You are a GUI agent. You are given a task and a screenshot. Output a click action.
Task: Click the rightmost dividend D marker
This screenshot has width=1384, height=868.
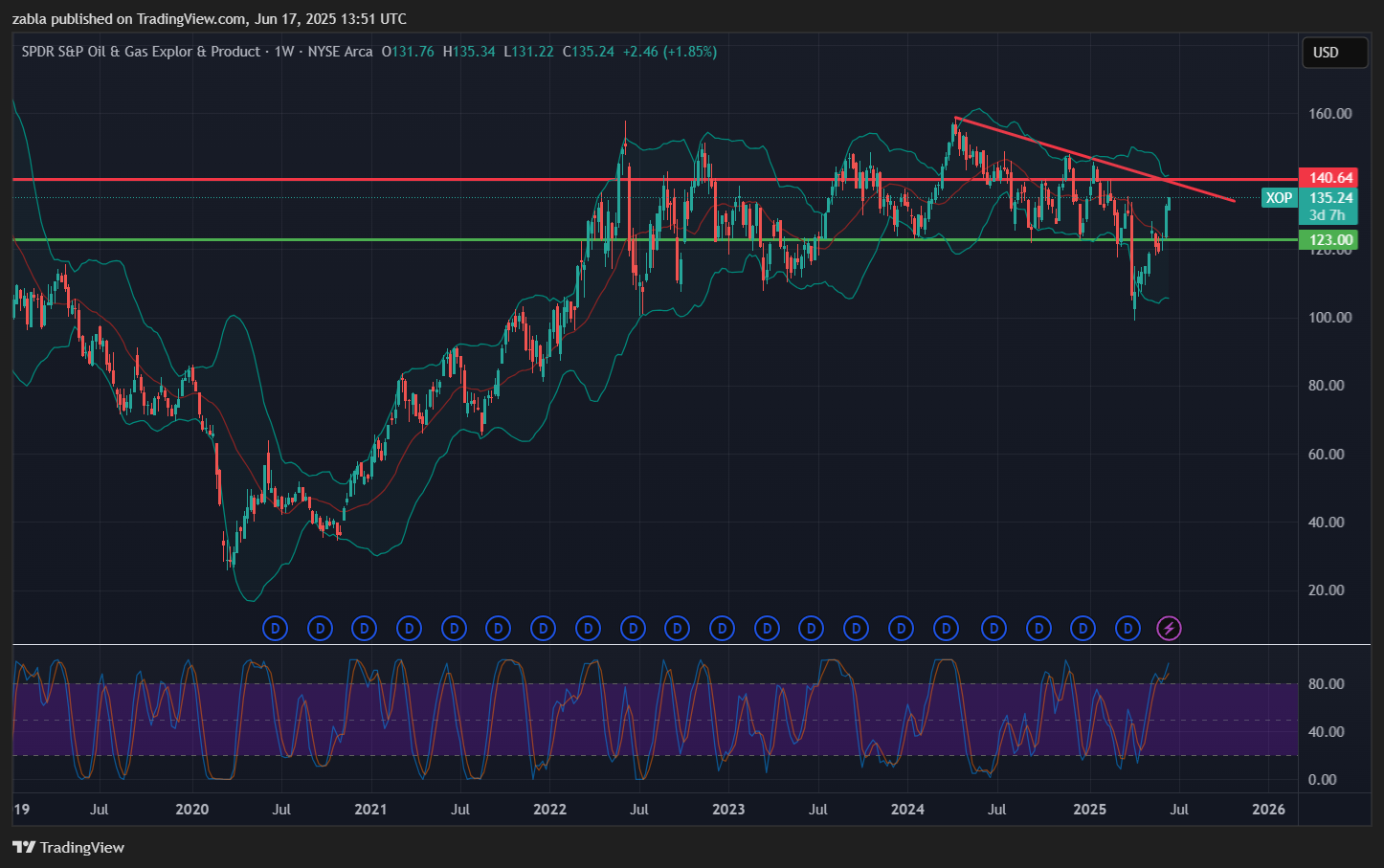click(1128, 629)
